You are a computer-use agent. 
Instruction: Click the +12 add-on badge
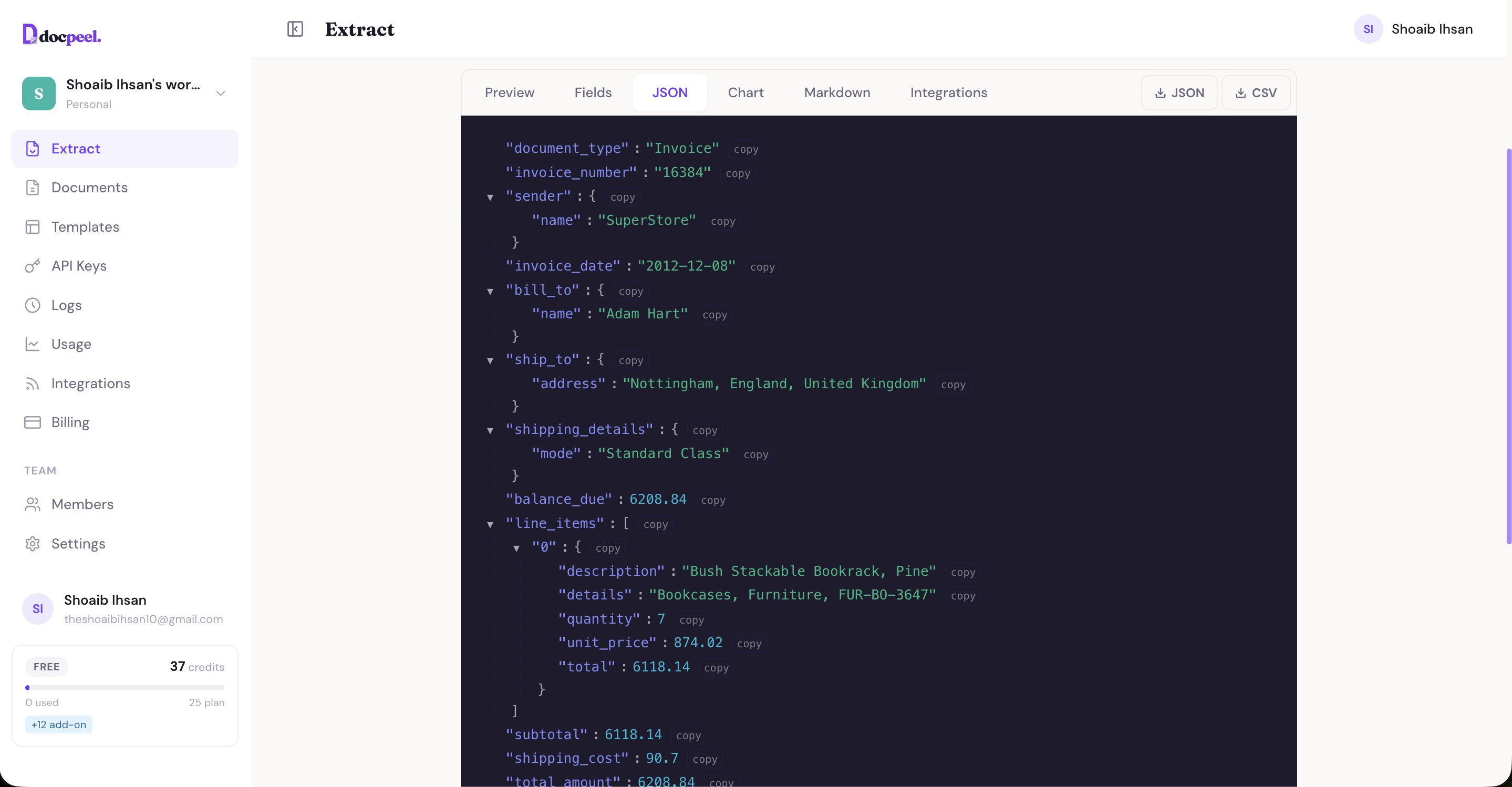[59, 724]
